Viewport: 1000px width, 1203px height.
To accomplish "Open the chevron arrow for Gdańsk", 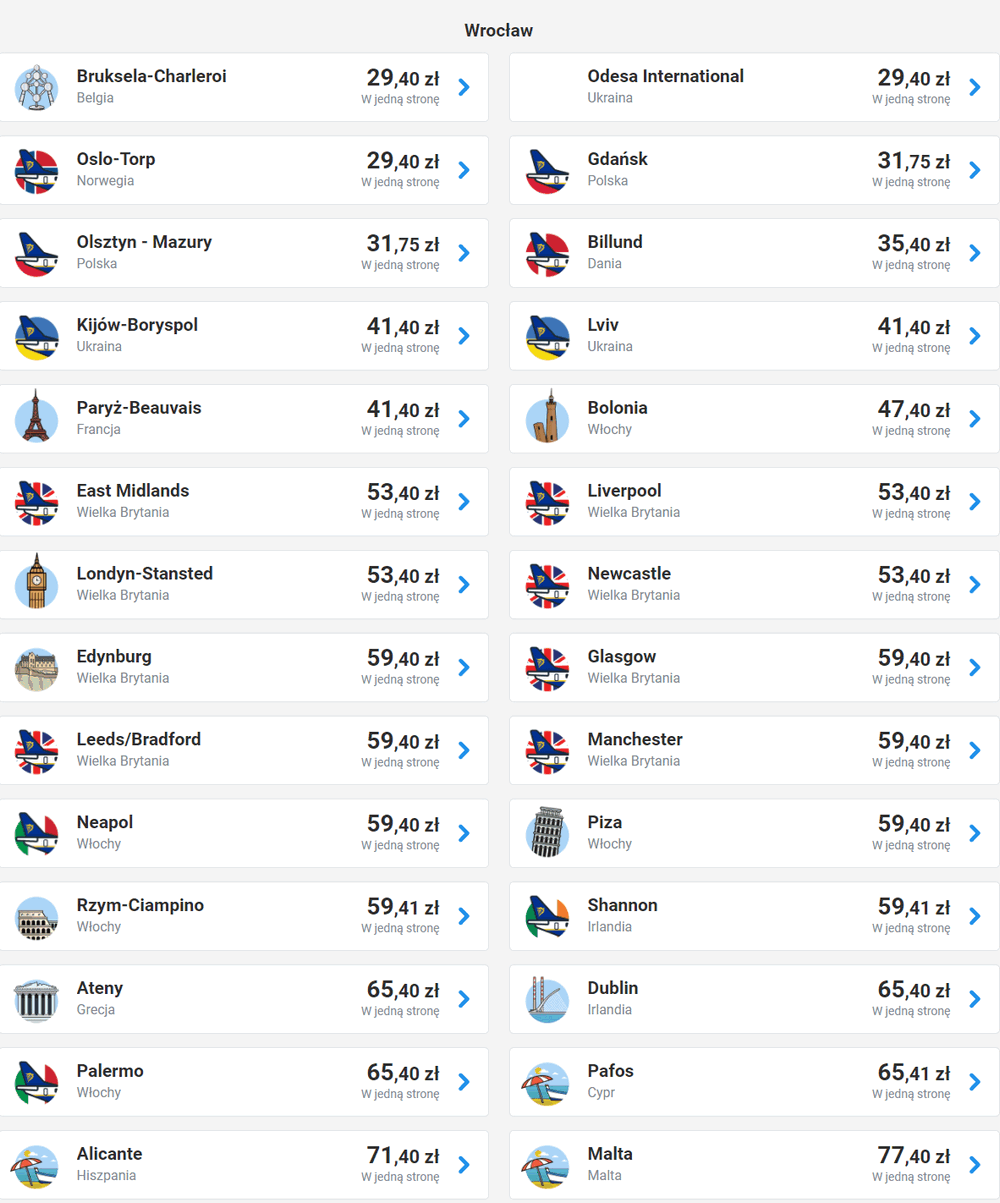I will click(975, 170).
